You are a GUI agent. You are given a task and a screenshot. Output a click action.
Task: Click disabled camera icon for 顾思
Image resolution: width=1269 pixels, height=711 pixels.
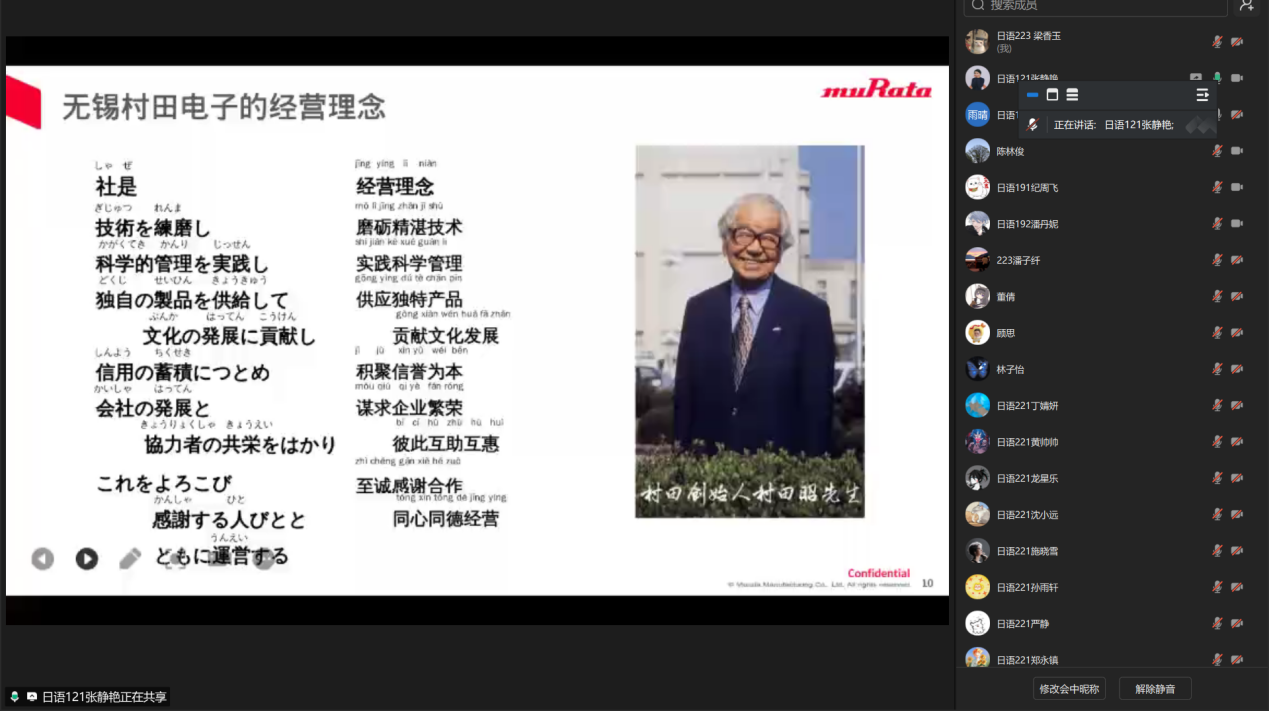1237,332
